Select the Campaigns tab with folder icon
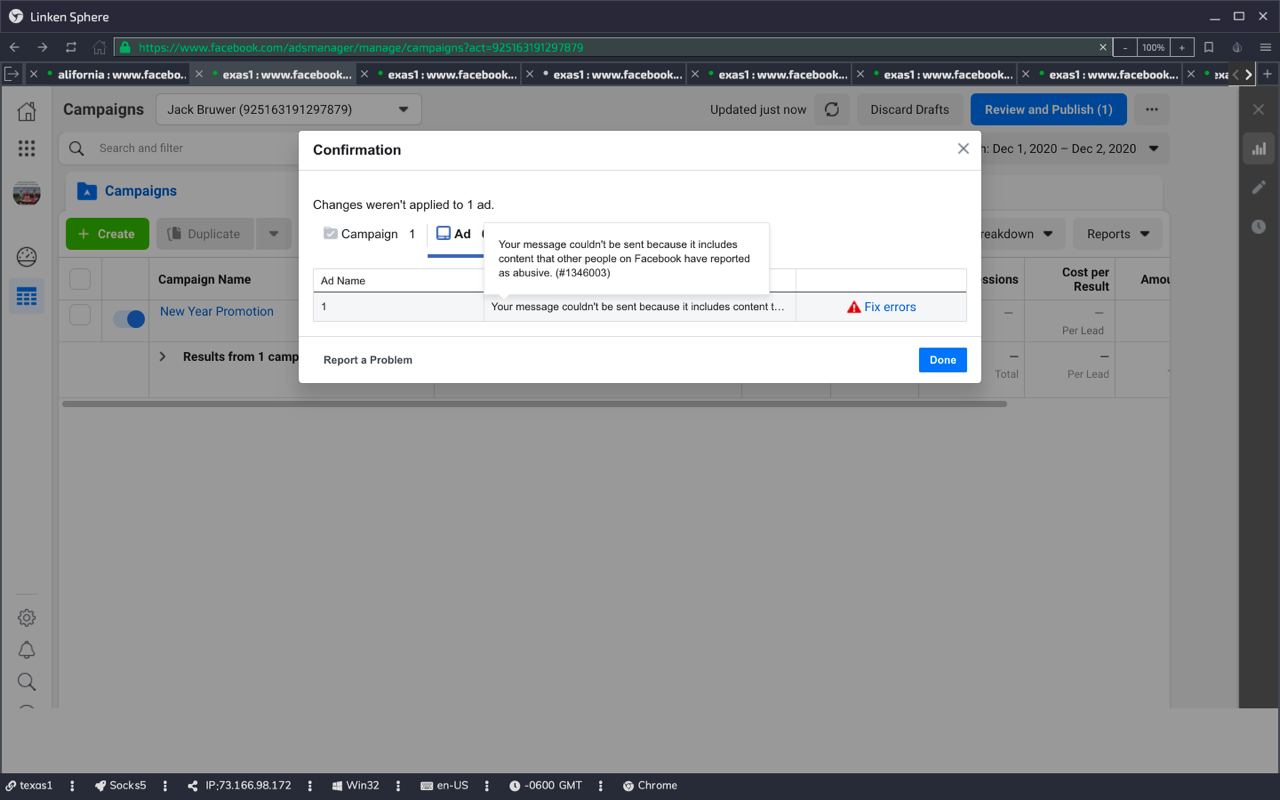The height and width of the screenshot is (800, 1280). [128, 191]
